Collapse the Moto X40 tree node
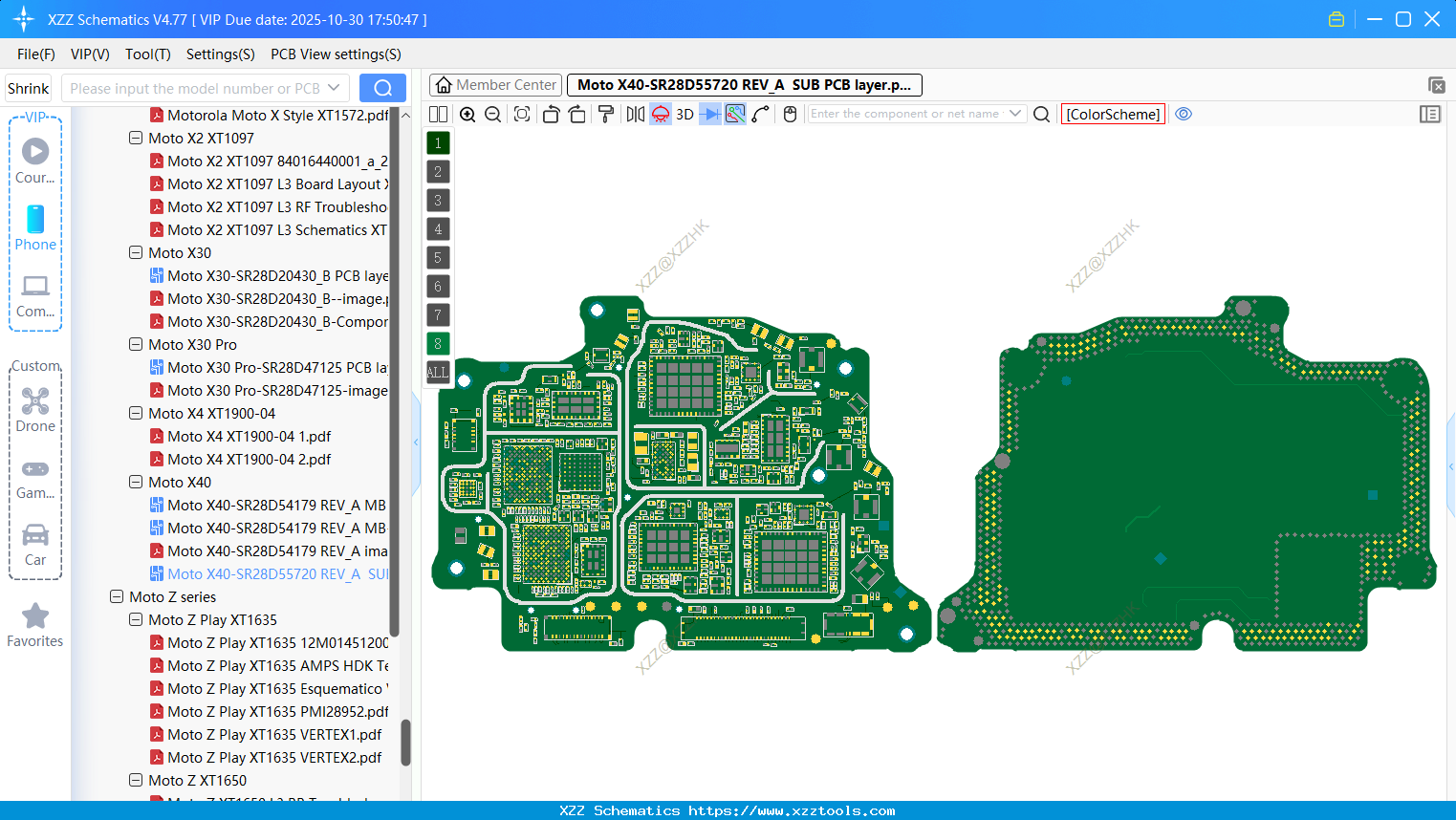 135,482
